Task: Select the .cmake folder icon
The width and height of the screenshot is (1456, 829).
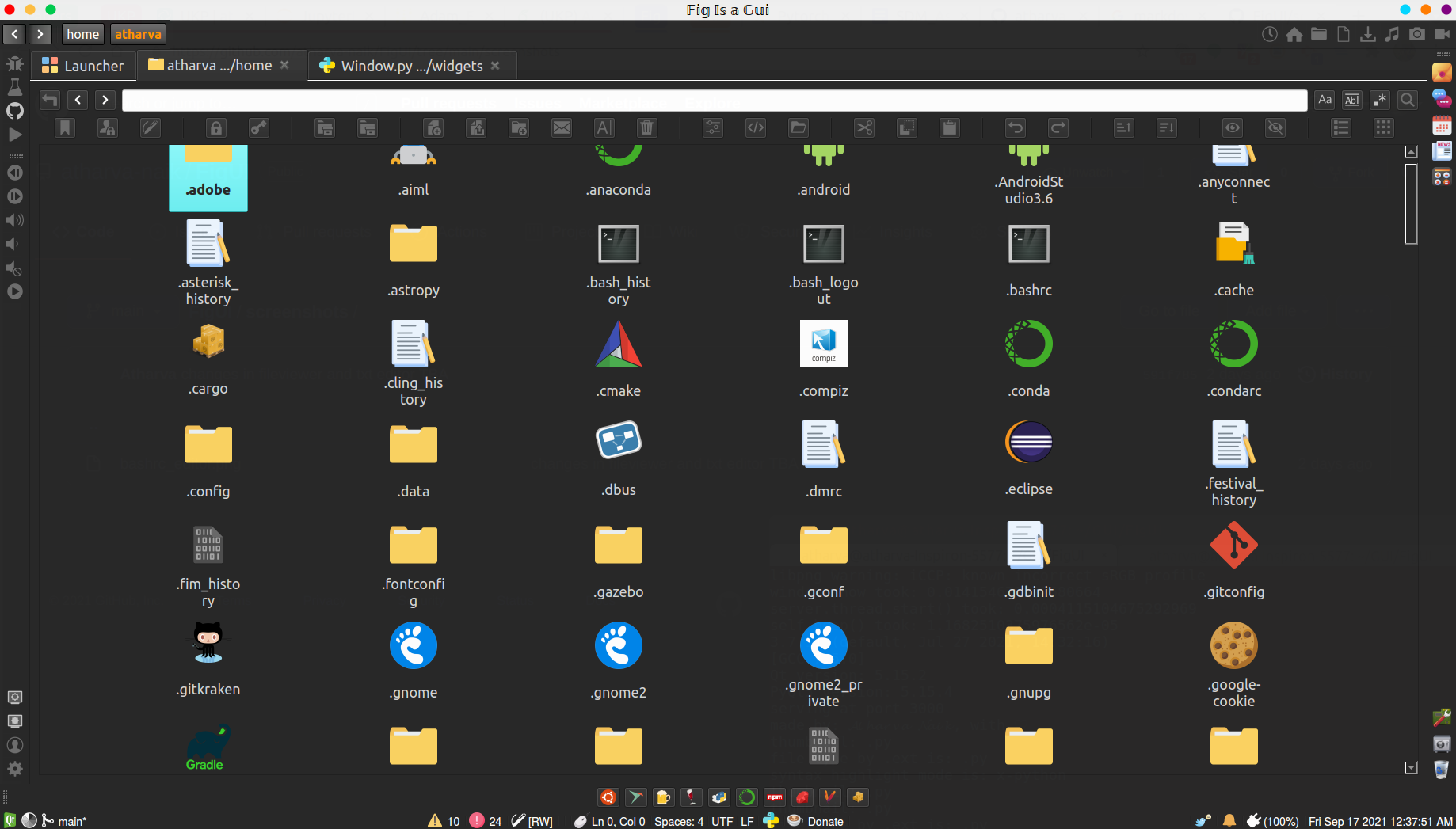Action: [x=619, y=344]
